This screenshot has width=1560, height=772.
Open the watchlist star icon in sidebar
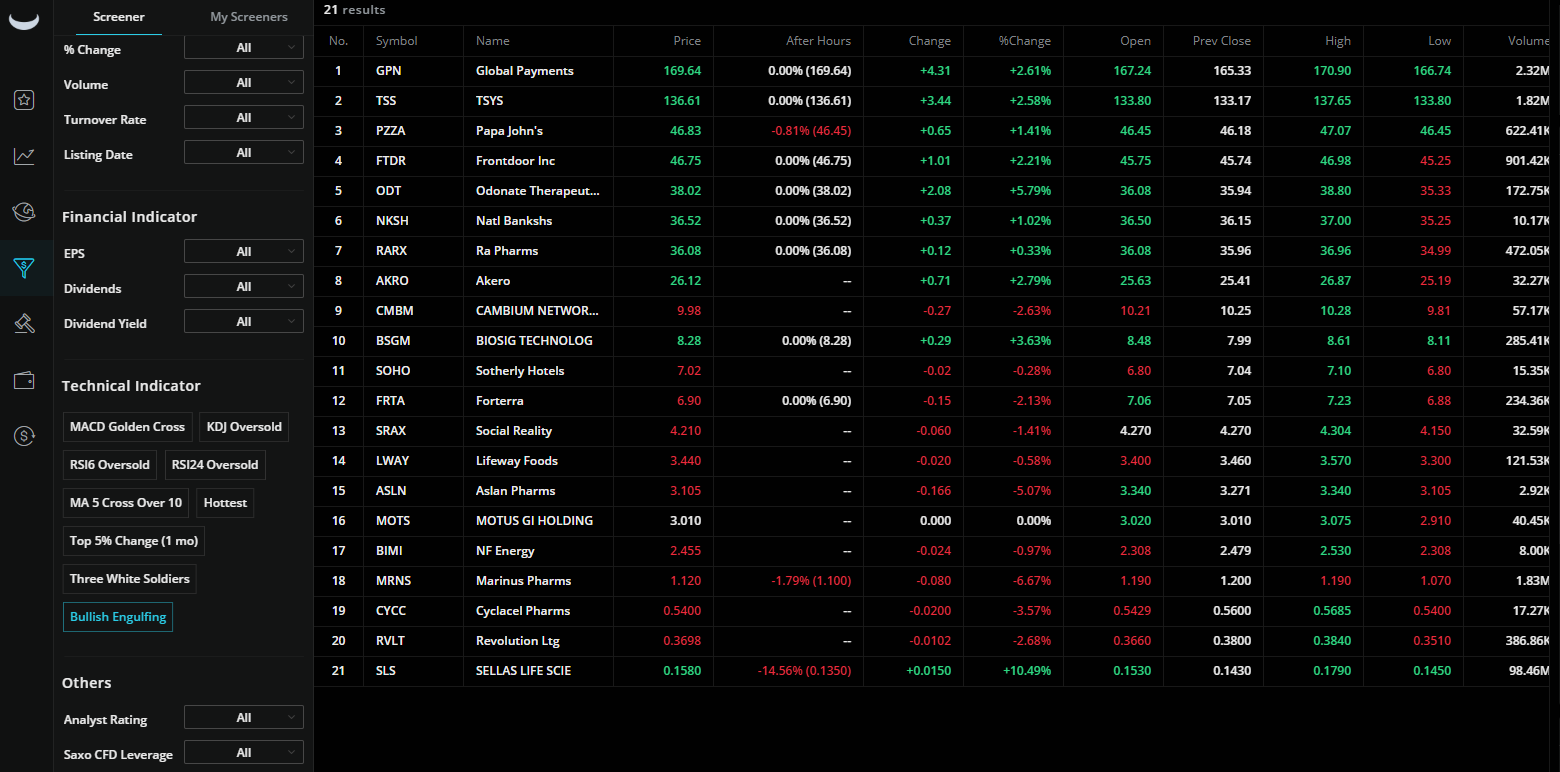(x=25, y=100)
